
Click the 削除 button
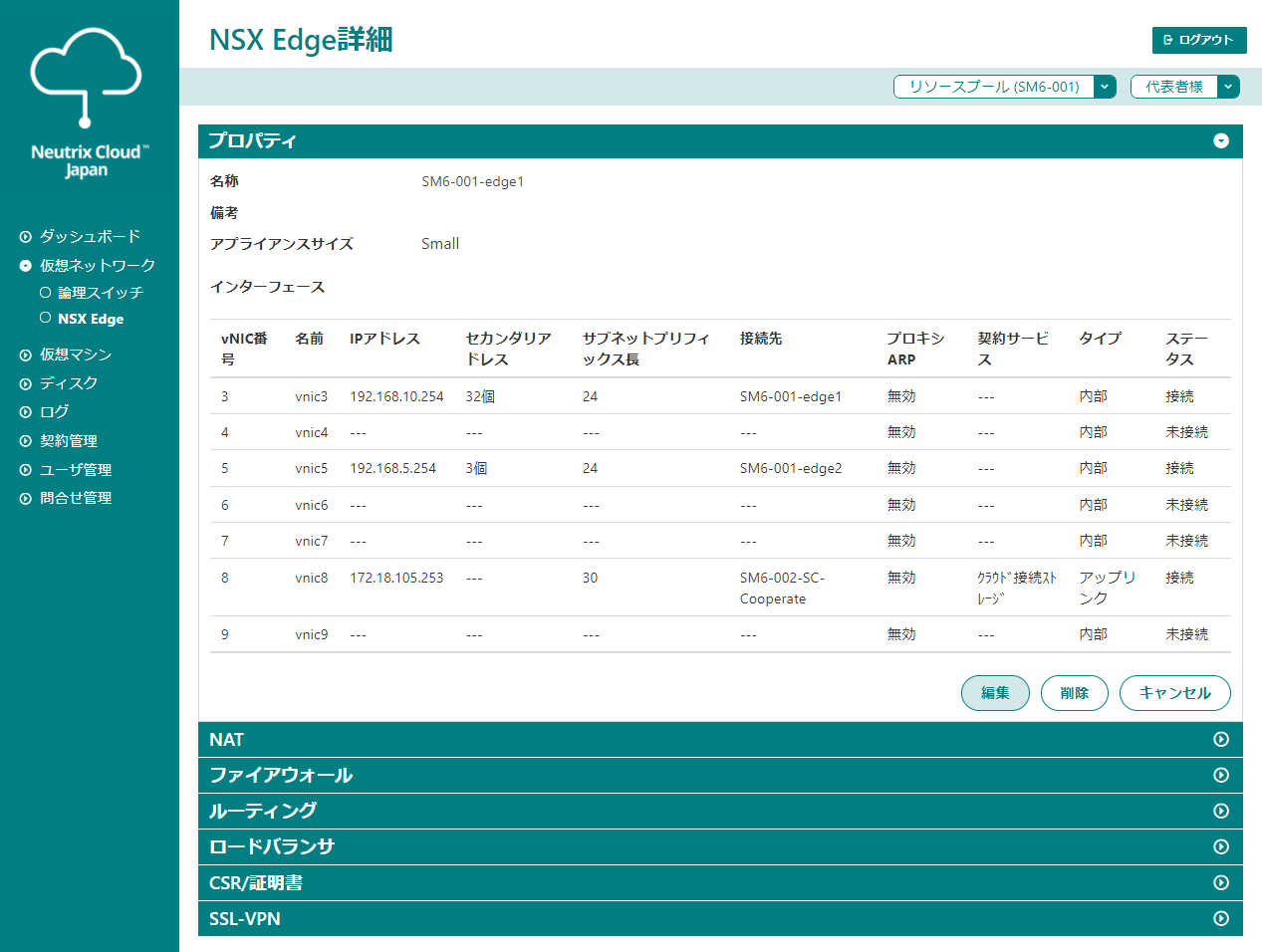1075,693
